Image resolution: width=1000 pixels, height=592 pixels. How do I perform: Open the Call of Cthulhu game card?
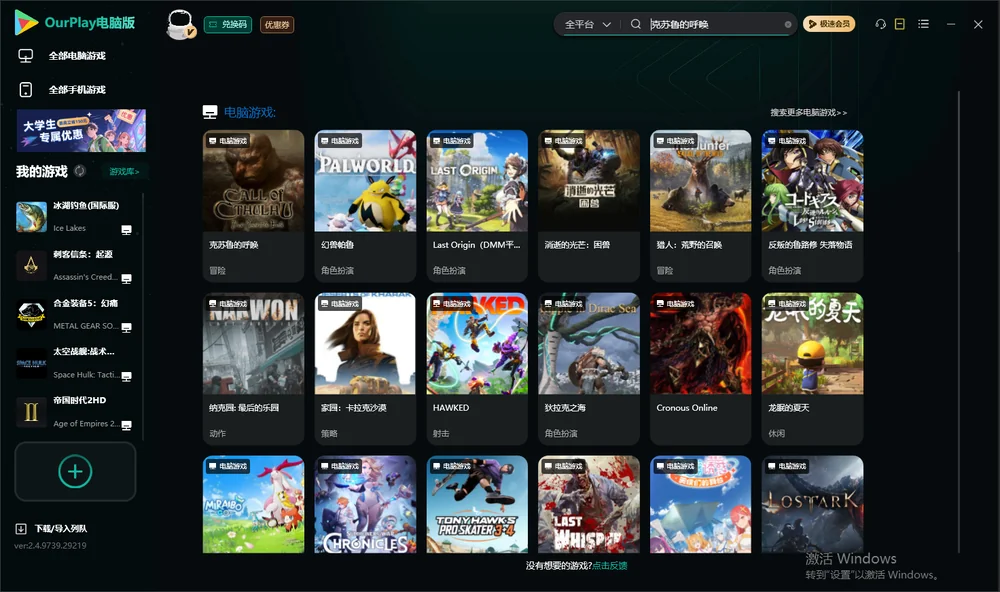253,205
